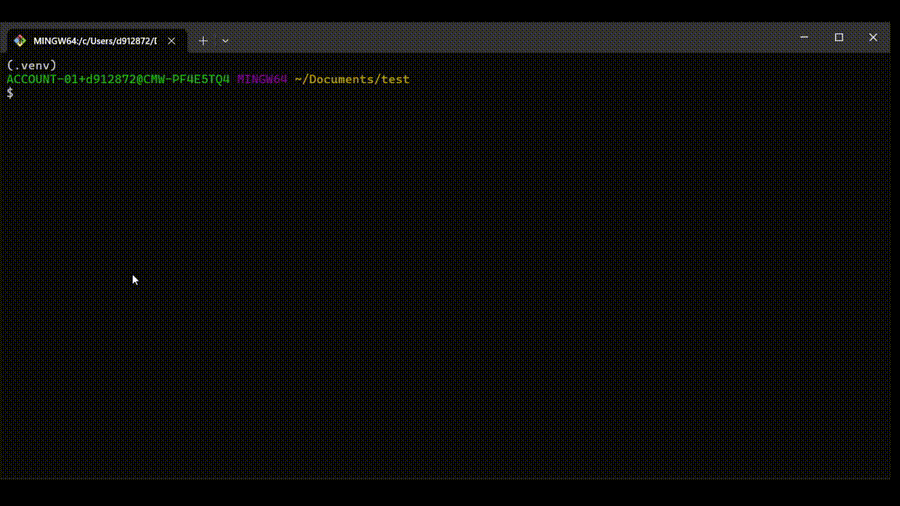Screen dimensions: 900x506
Task: Click the (.venv) text in terminal
Action: (32, 65)
